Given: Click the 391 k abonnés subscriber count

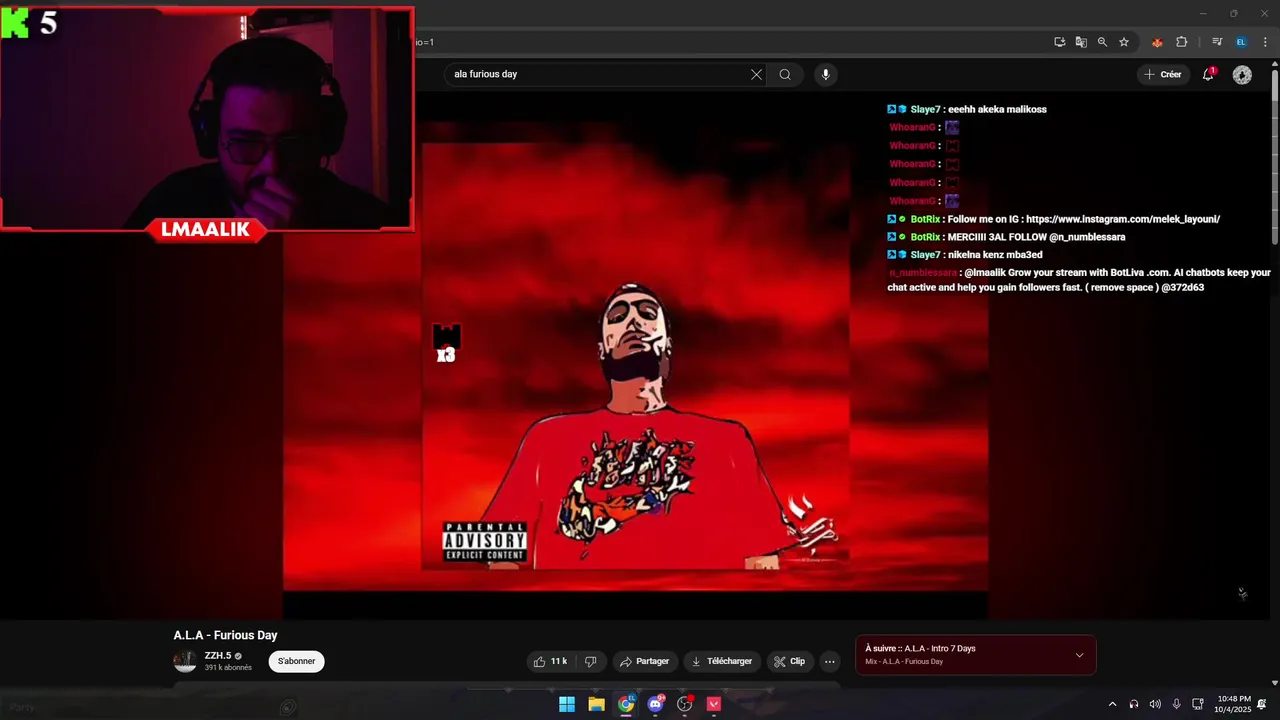Looking at the screenshot, I should click(x=228, y=668).
